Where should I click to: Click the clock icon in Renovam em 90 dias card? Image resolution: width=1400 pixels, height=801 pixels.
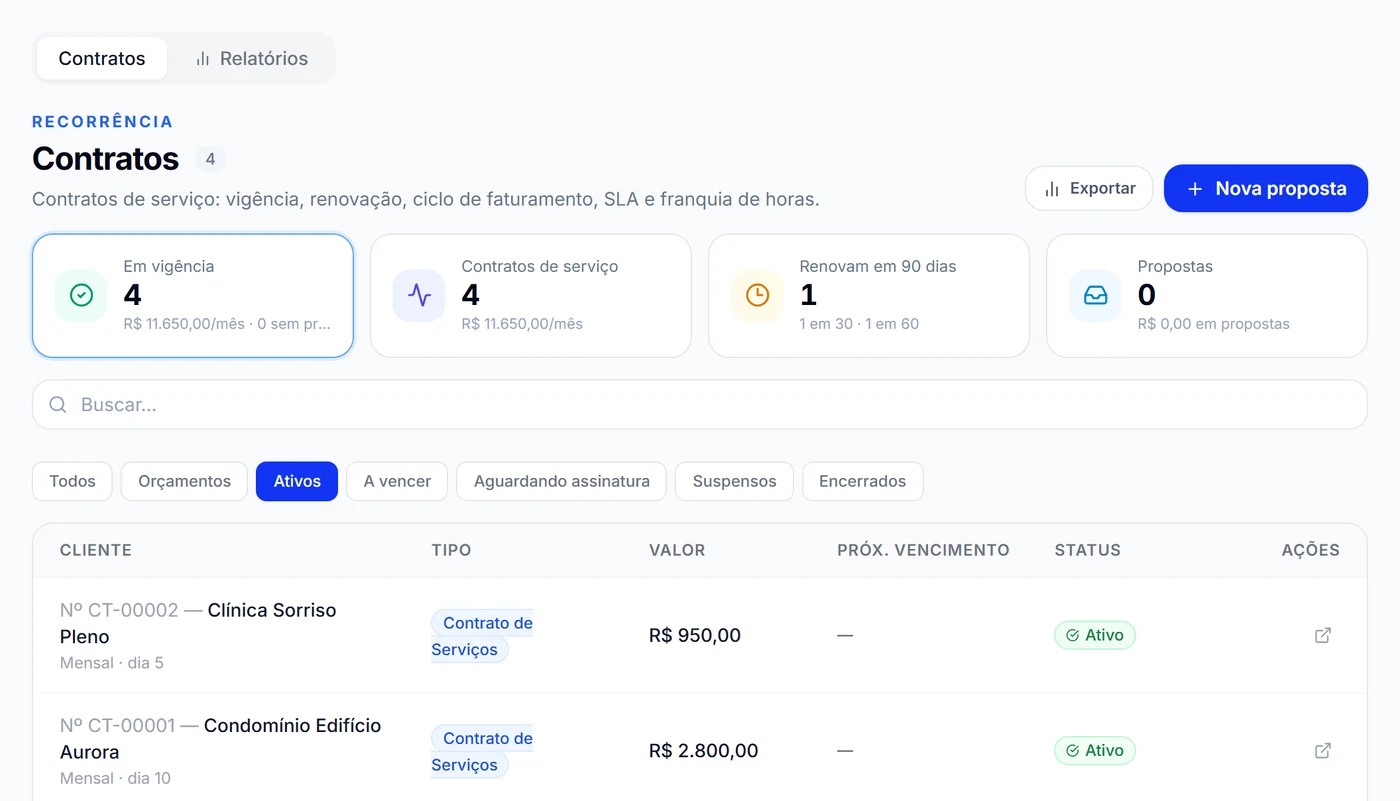(x=757, y=295)
